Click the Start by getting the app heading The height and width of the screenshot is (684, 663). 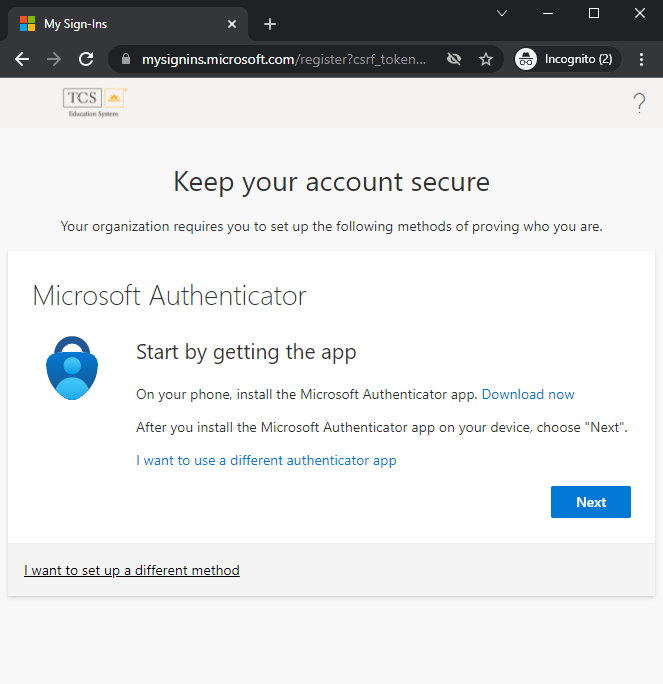[246, 352]
